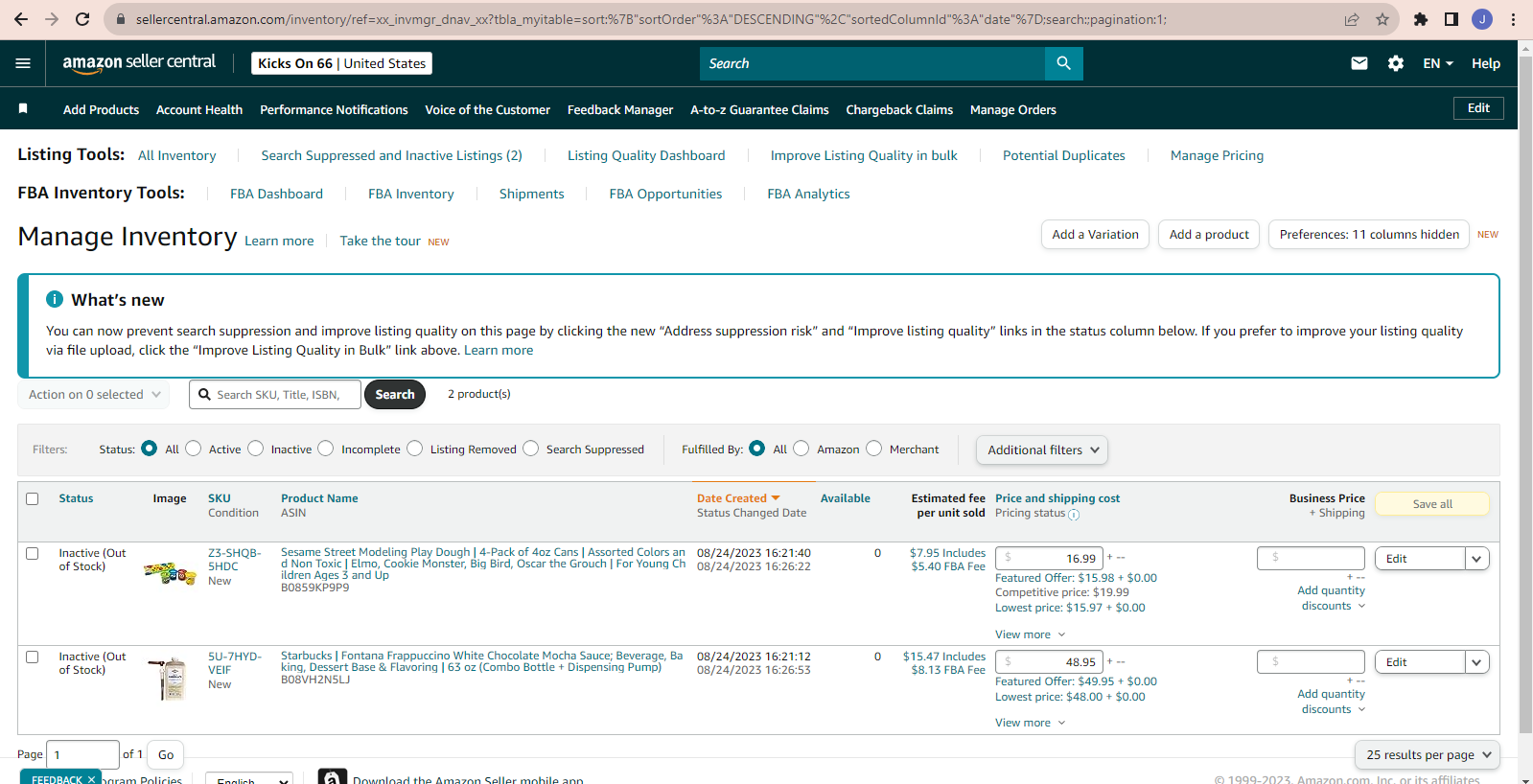Open Edit dropdown arrow for Sesame Street row
This screenshot has height=784, width=1533.
(1477, 559)
